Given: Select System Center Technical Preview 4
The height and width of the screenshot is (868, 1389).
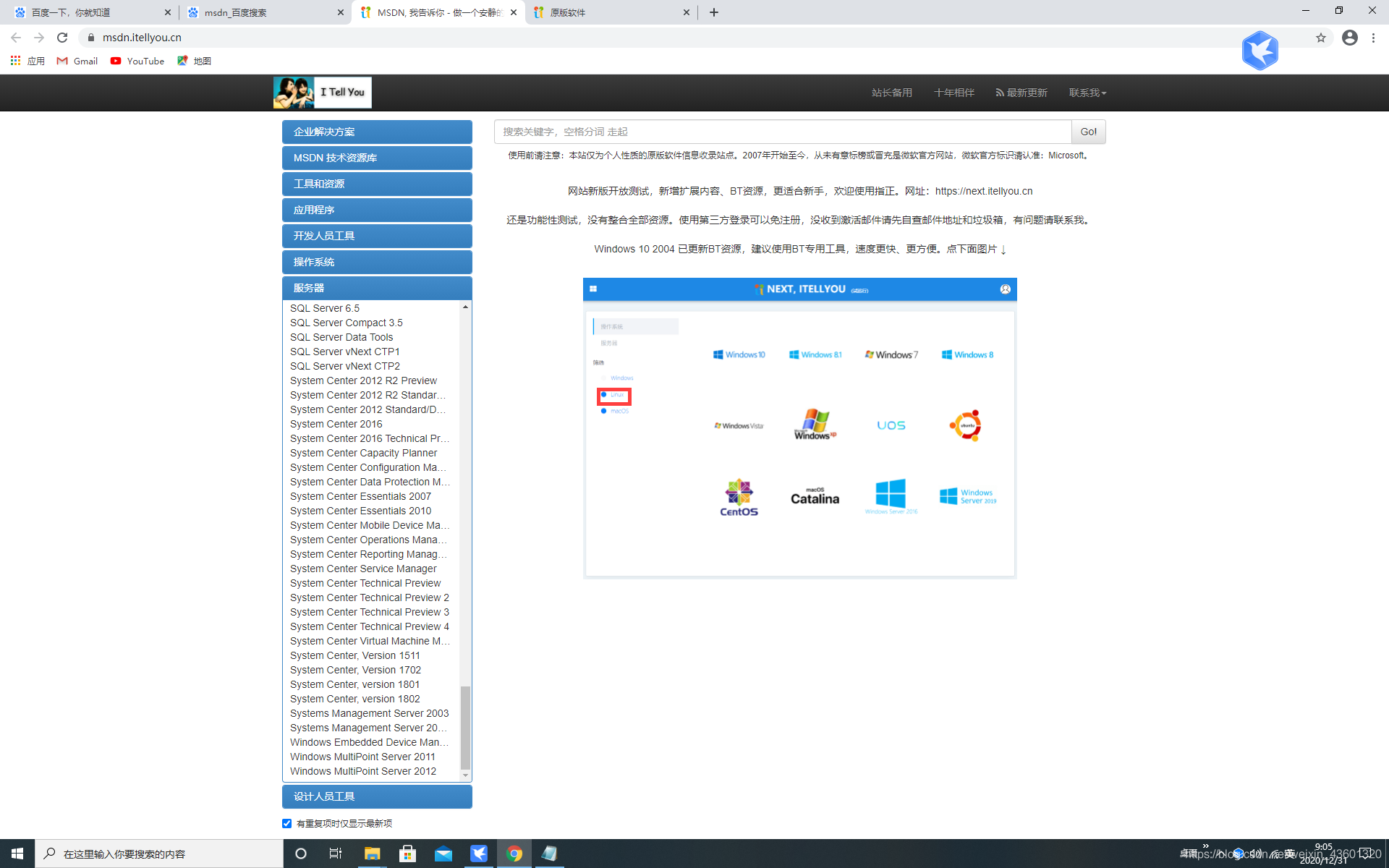Looking at the screenshot, I should [369, 626].
